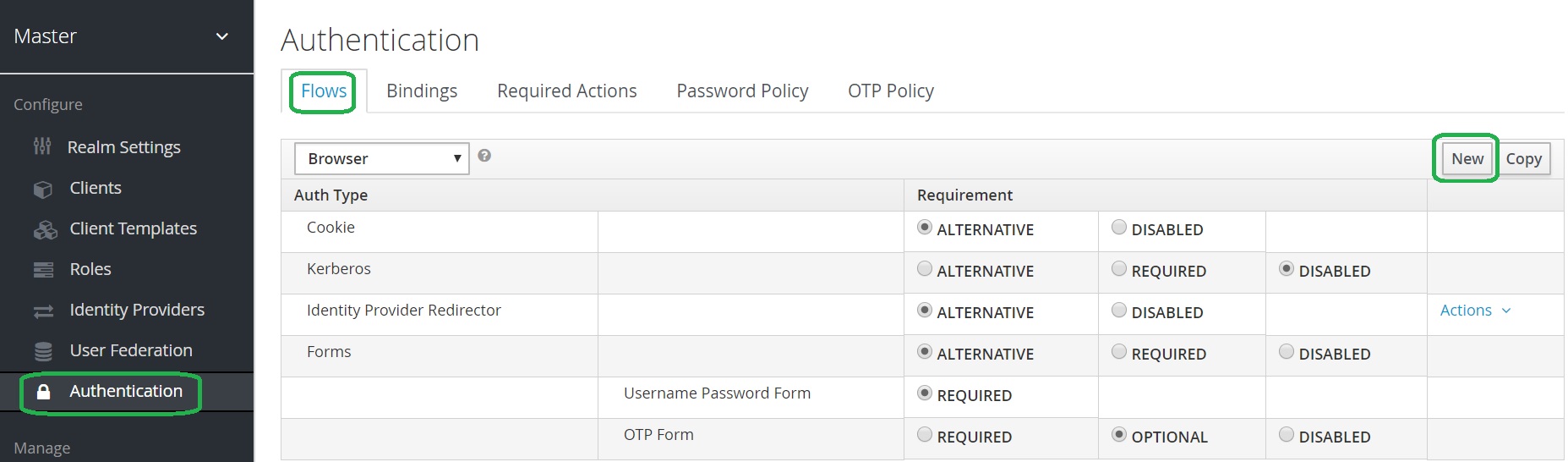Disable the Cookie authenticator
The width and height of the screenshot is (1568, 462).
(1119, 228)
